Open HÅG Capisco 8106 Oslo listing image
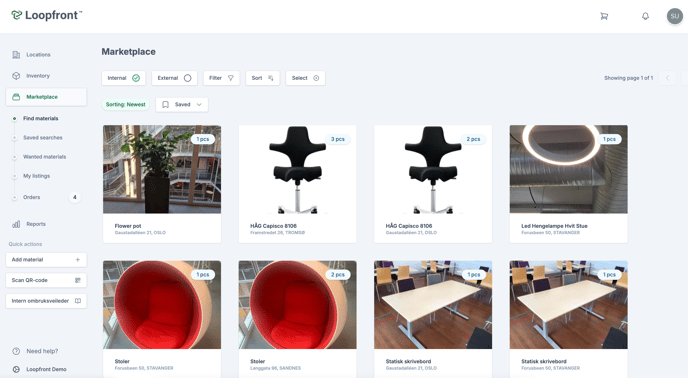The width and height of the screenshot is (688, 378). (433, 169)
